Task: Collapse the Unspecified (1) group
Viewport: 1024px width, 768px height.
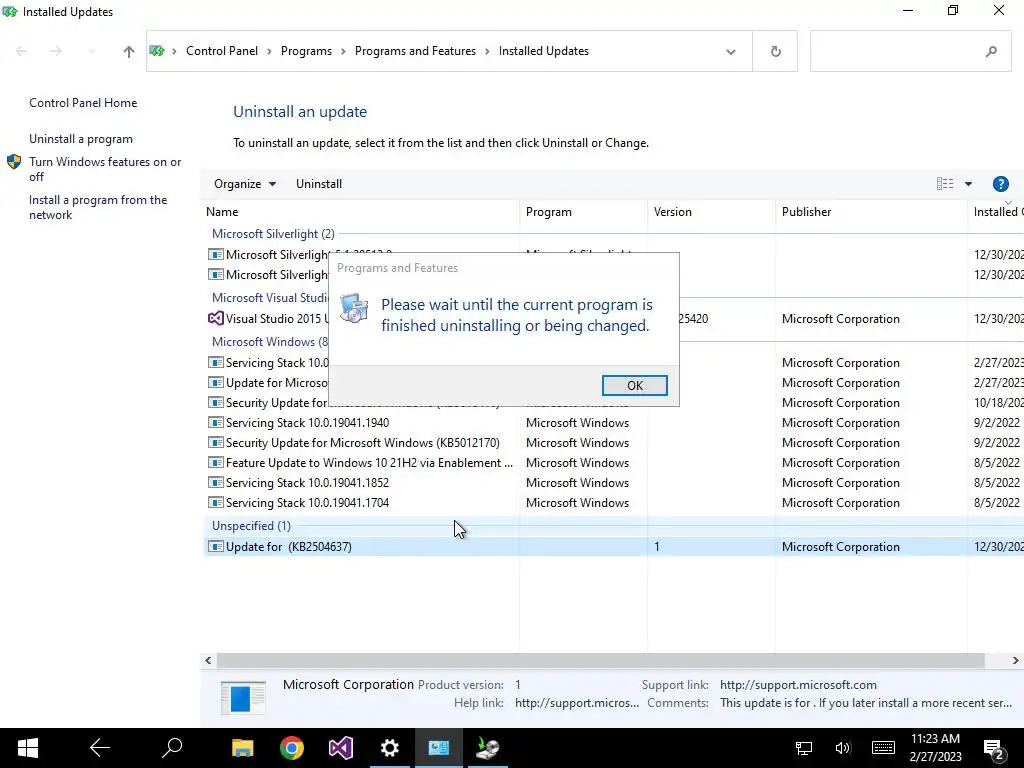Action: pos(251,526)
